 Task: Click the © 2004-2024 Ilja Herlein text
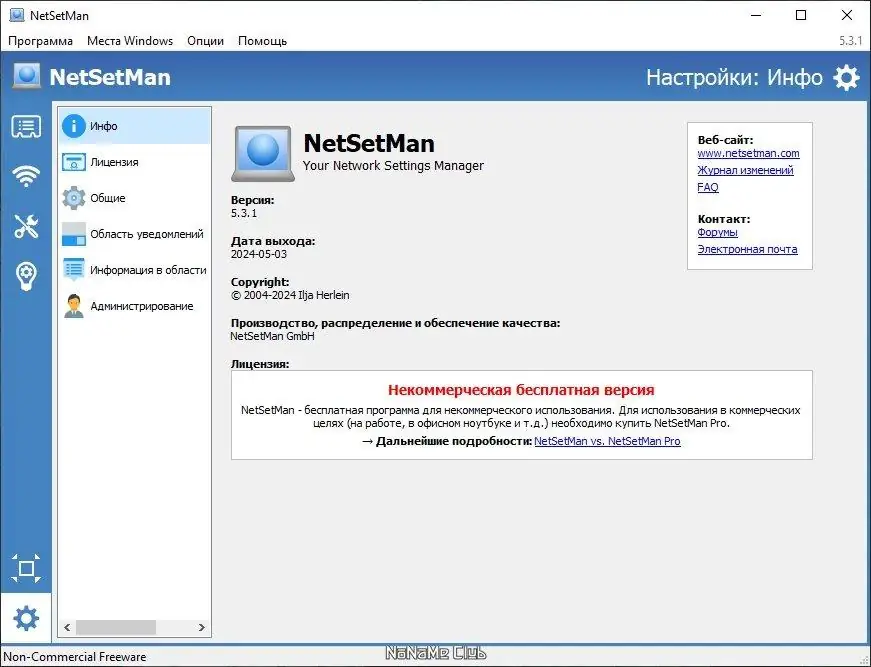click(x=290, y=295)
